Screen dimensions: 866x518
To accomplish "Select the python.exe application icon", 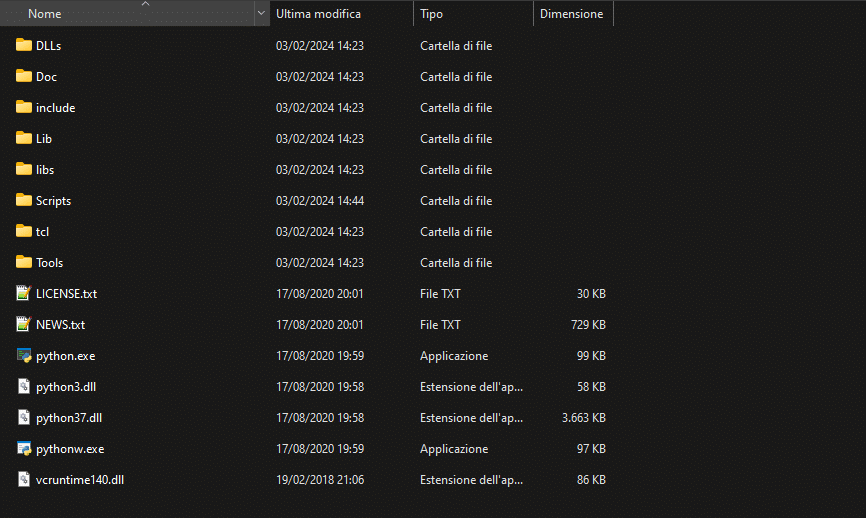I will tap(24, 355).
